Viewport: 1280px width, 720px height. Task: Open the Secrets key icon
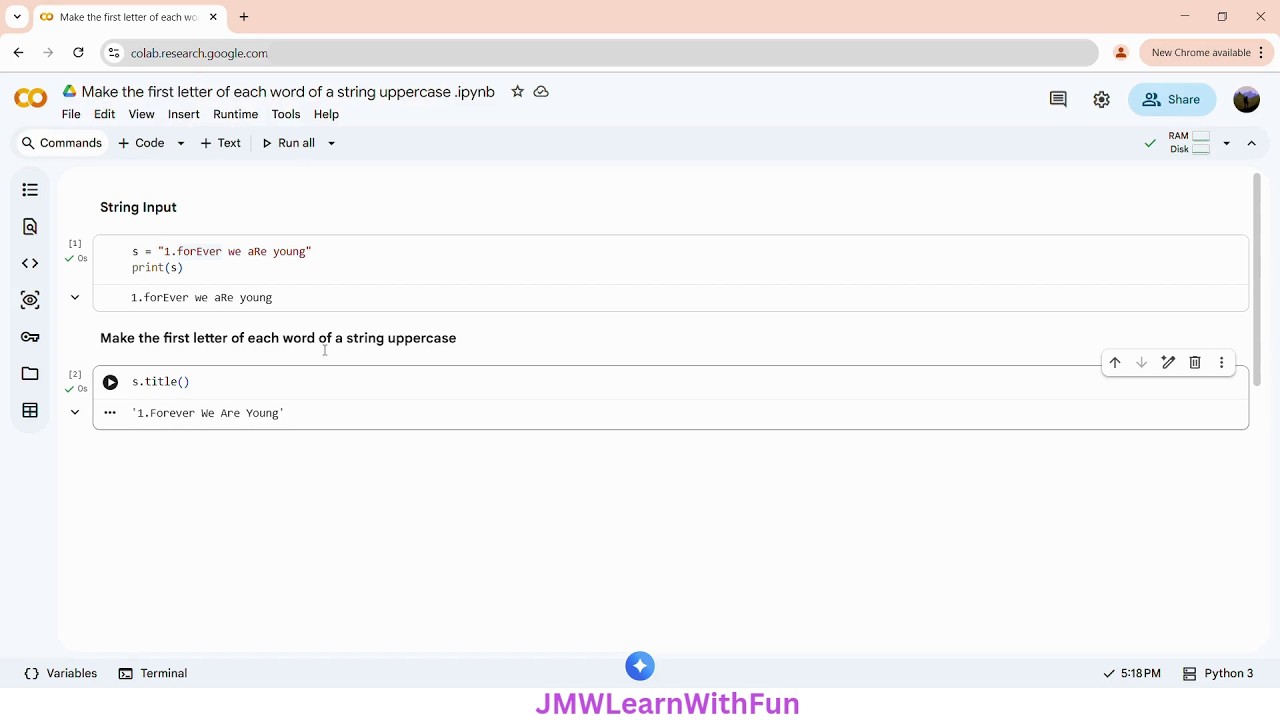(30, 337)
